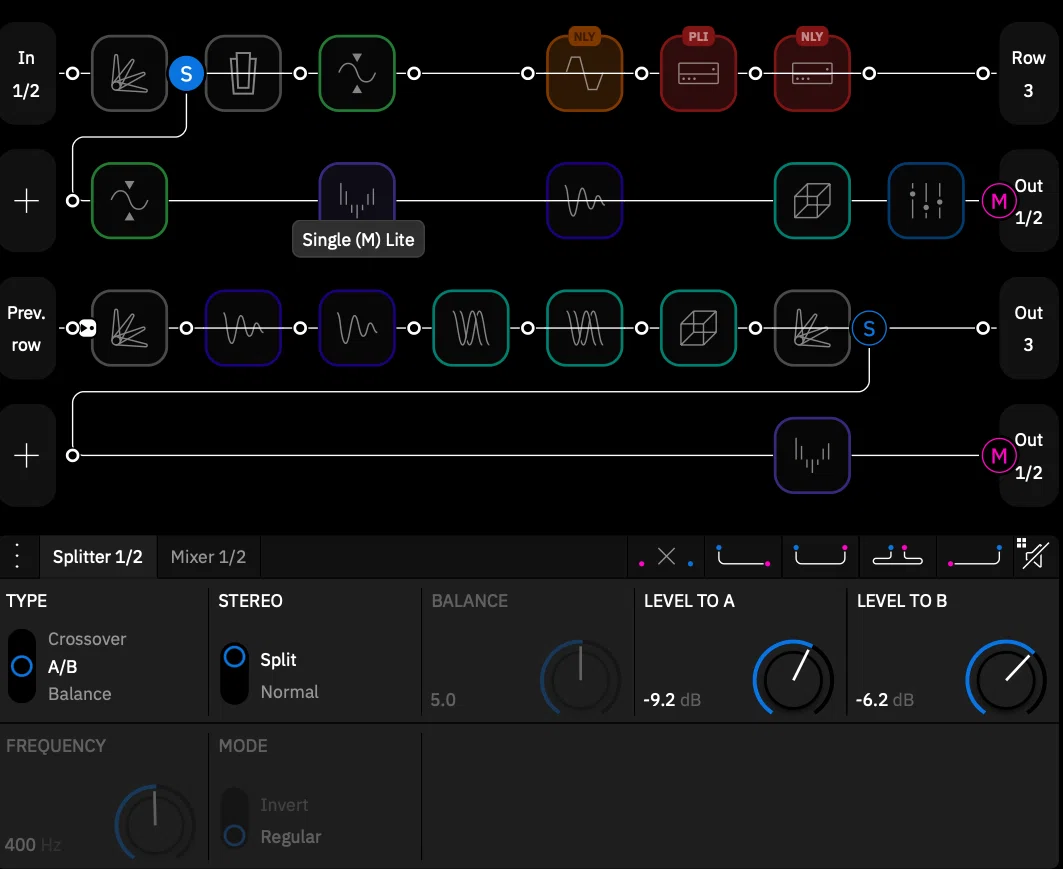Toggle the crossed-out speaker mute icon
Viewport: 1063px width, 869px height.
(1036, 557)
